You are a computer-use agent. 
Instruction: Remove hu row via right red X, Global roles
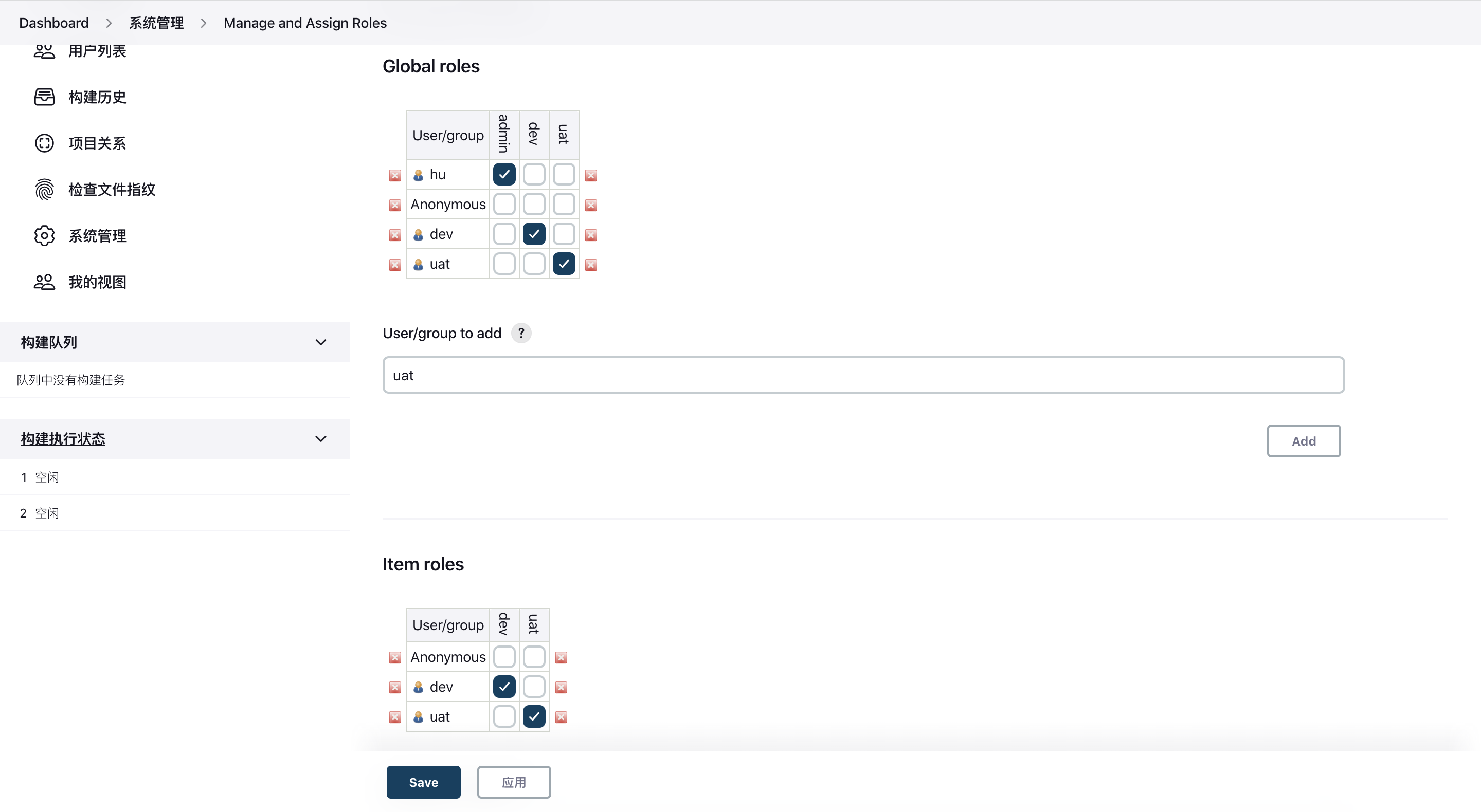pyautogui.click(x=591, y=175)
